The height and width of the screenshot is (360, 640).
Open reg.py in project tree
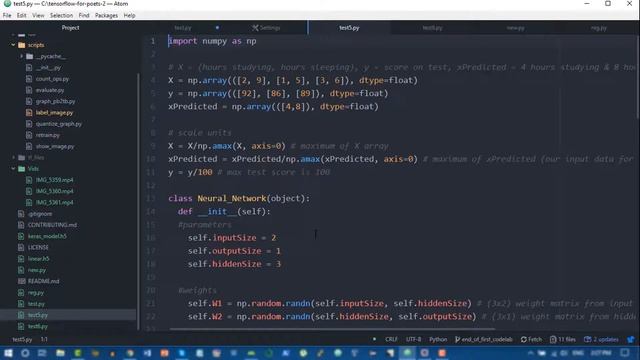point(36,293)
